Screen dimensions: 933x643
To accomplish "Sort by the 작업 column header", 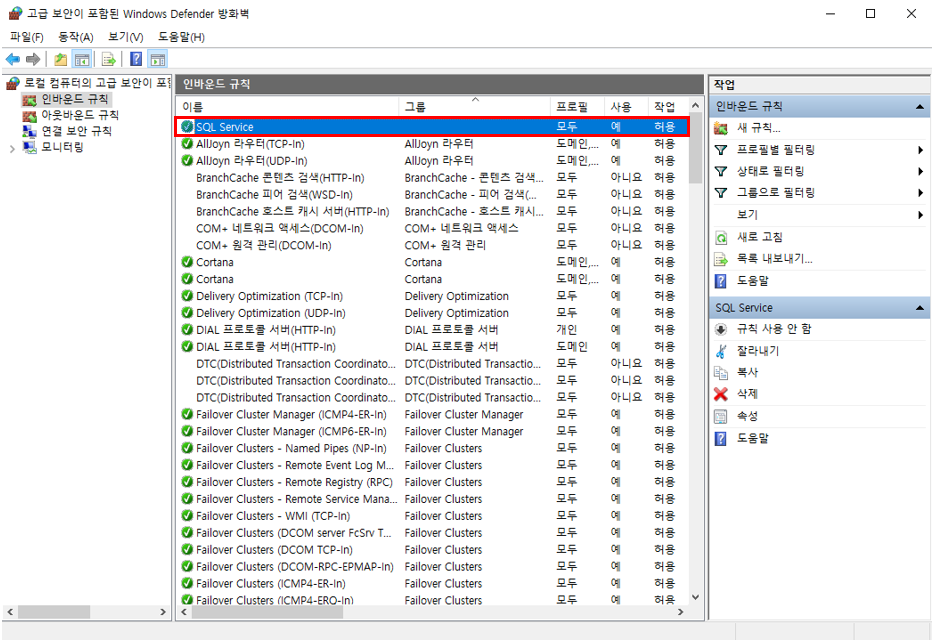I will [668, 106].
